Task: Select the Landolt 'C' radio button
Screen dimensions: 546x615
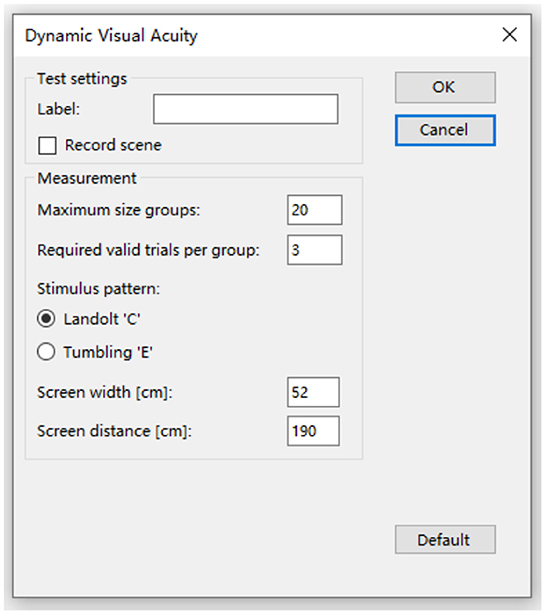Action: pyautogui.click(x=46, y=318)
